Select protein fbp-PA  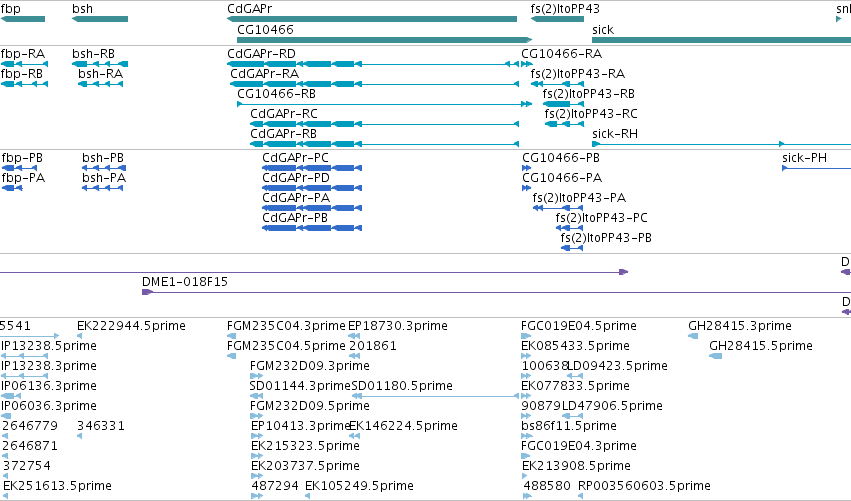click(23, 178)
